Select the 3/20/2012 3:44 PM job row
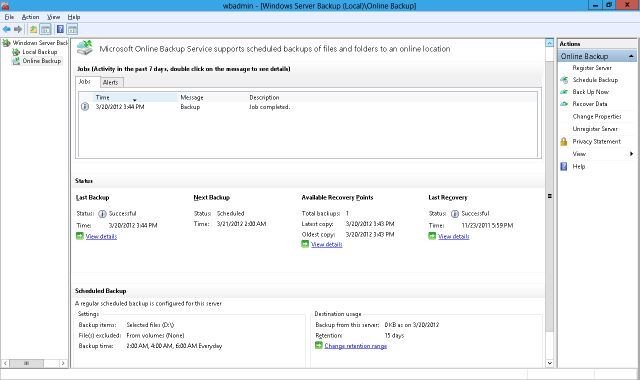640x380 pixels. (308, 107)
